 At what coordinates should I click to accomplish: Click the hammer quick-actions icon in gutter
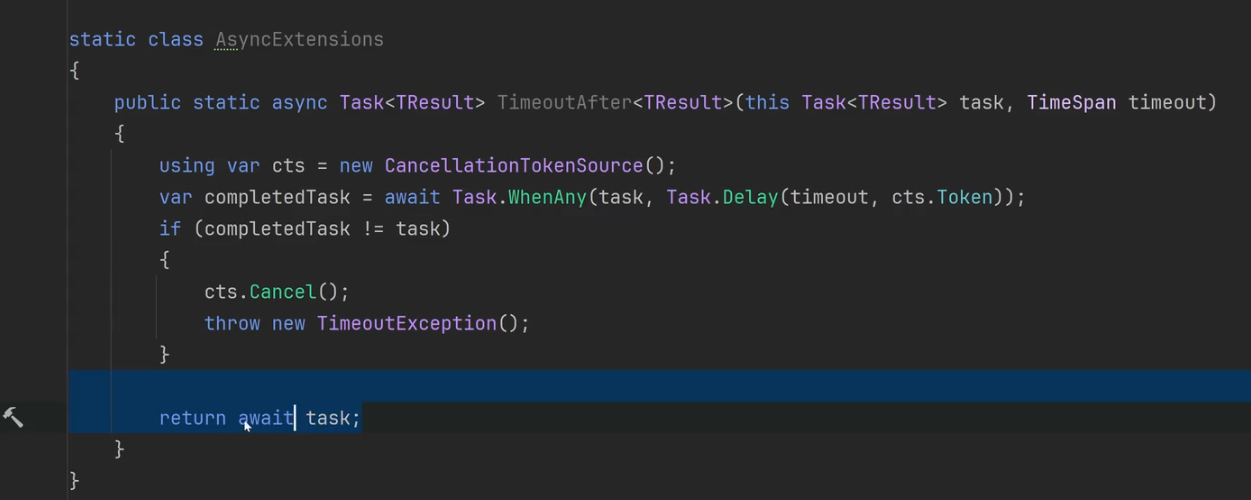click(x=13, y=417)
